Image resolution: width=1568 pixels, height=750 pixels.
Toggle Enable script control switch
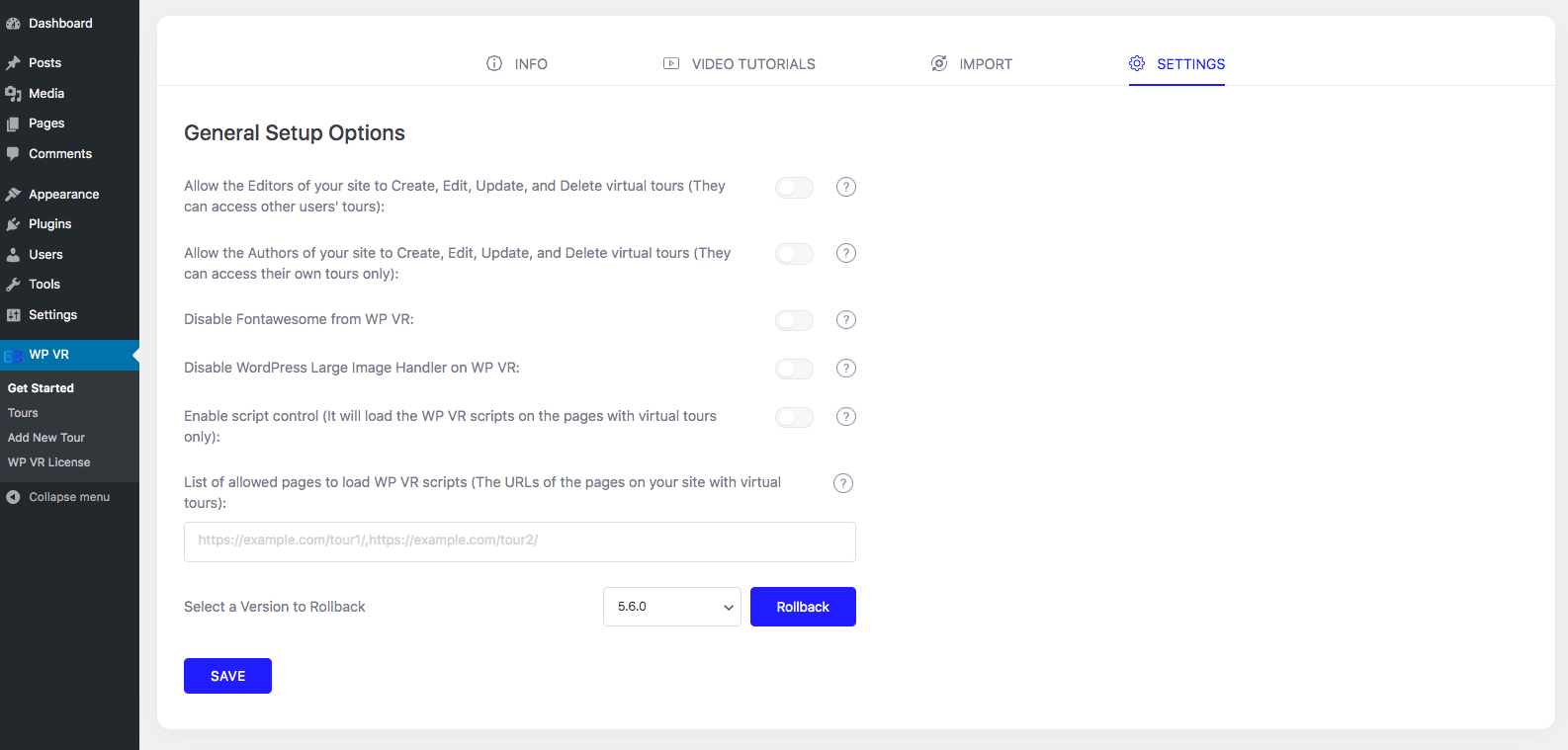pos(795,417)
